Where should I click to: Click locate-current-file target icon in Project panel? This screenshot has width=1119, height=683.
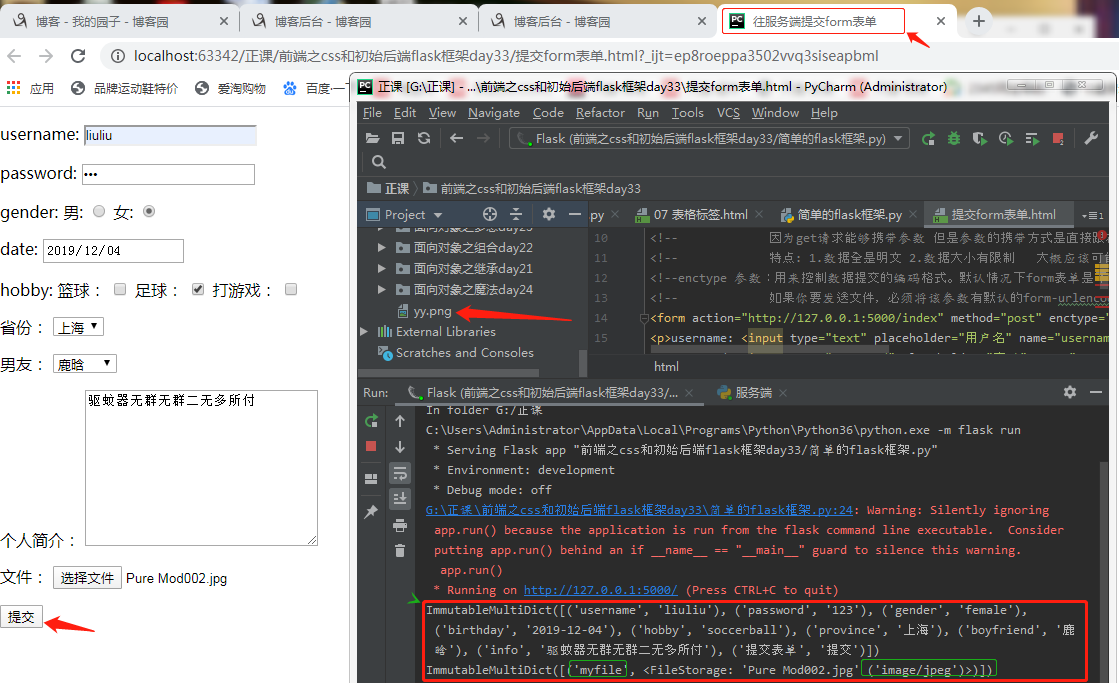tap(490, 214)
